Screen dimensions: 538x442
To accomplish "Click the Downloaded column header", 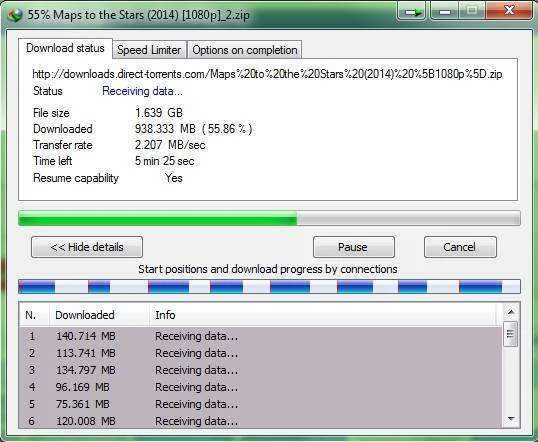I will [100, 315].
